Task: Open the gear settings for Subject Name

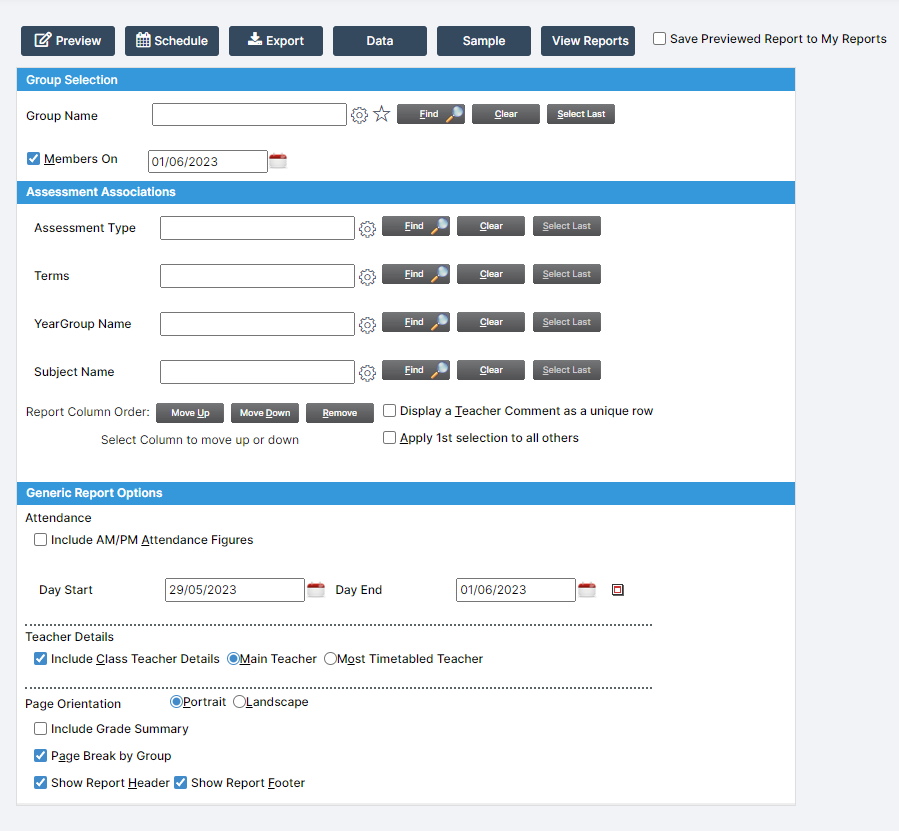Action: [368, 373]
